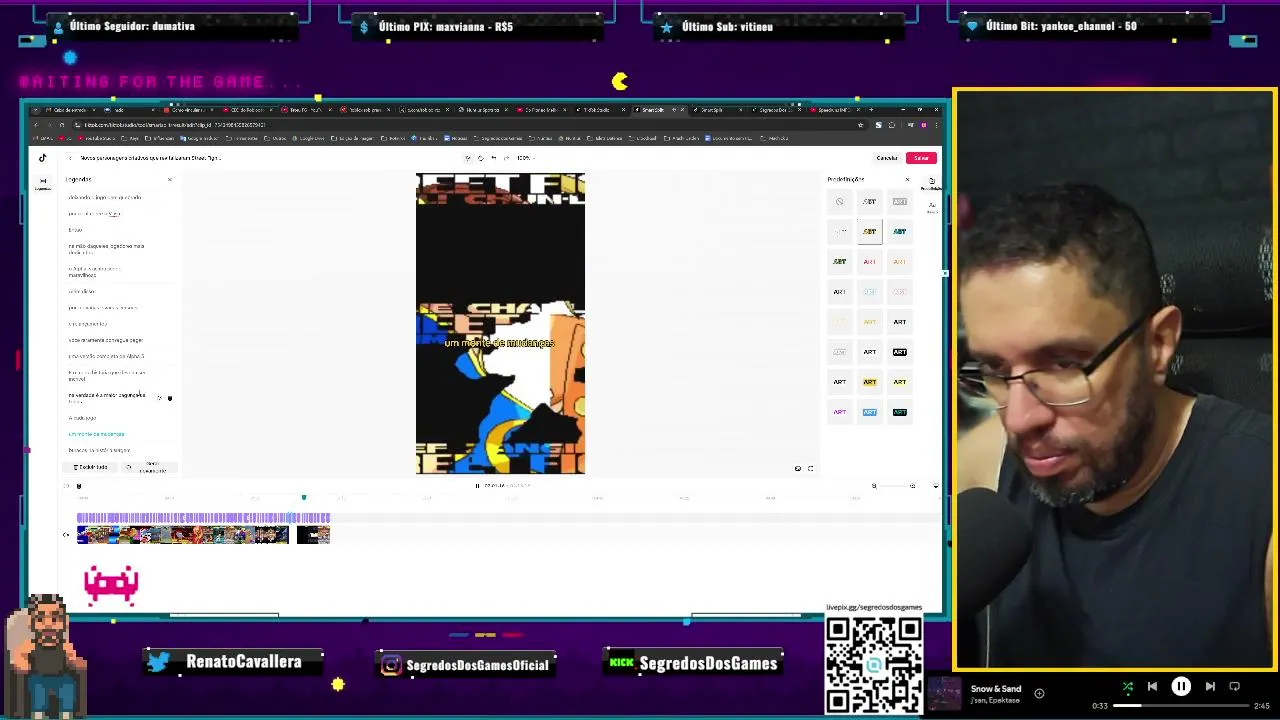Click the icon right of the next-track button
Image resolution: width=1280 pixels, height=720 pixels.
(x=1234, y=686)
